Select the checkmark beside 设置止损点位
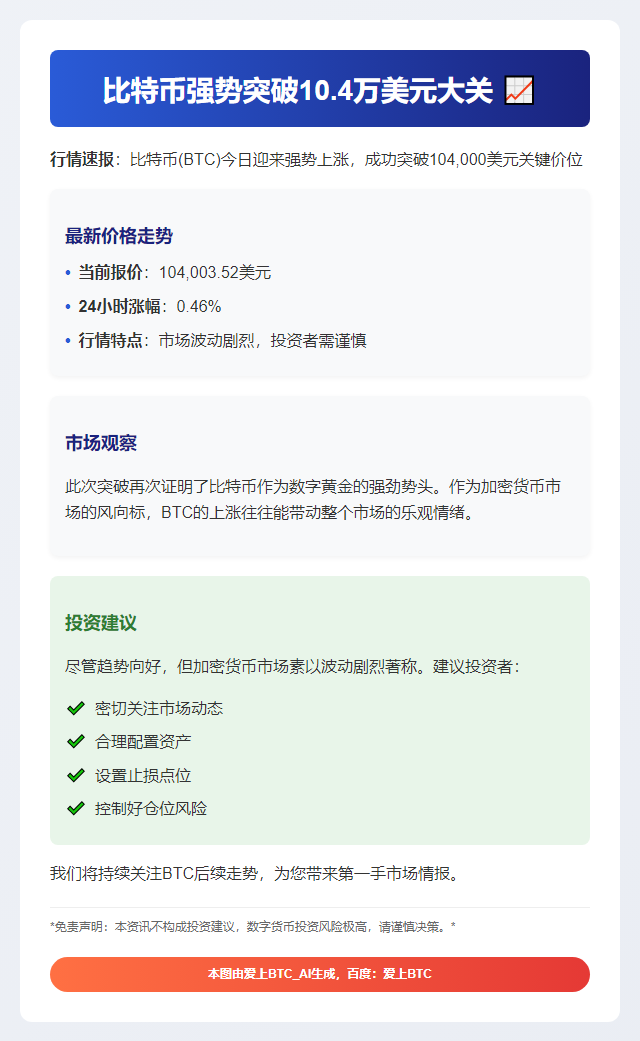 click(75, 775)
